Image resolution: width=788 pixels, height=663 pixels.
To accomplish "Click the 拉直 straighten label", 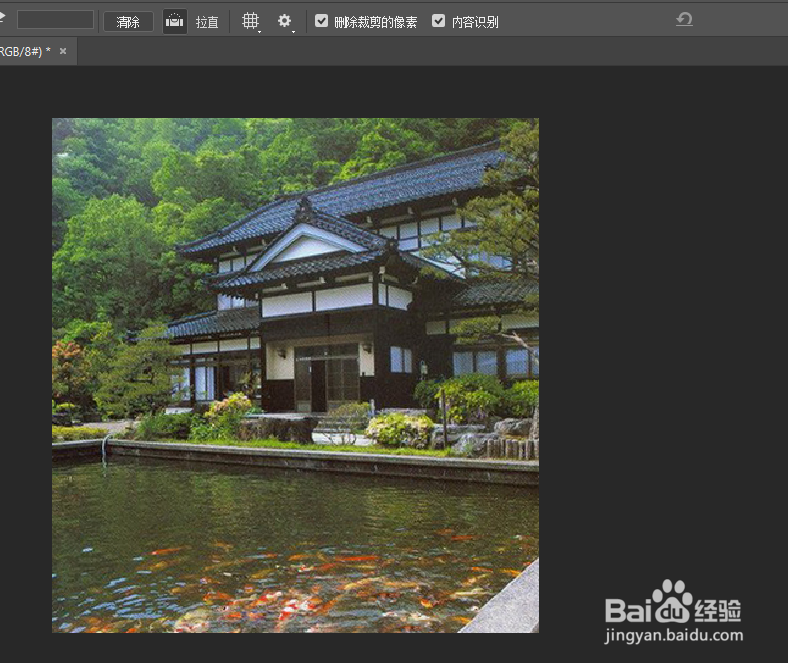I will point(207,22).
